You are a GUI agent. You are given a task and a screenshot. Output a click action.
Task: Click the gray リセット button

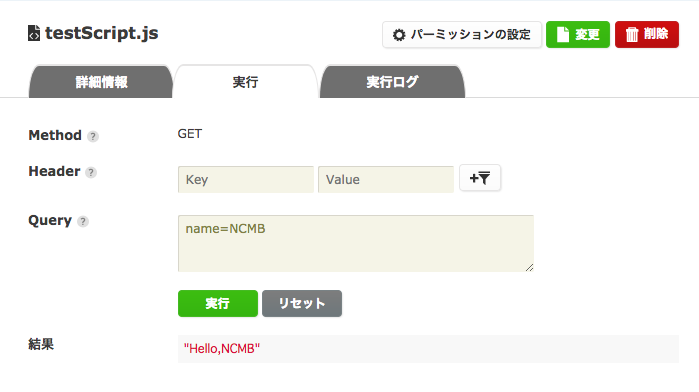pos(302,303)
